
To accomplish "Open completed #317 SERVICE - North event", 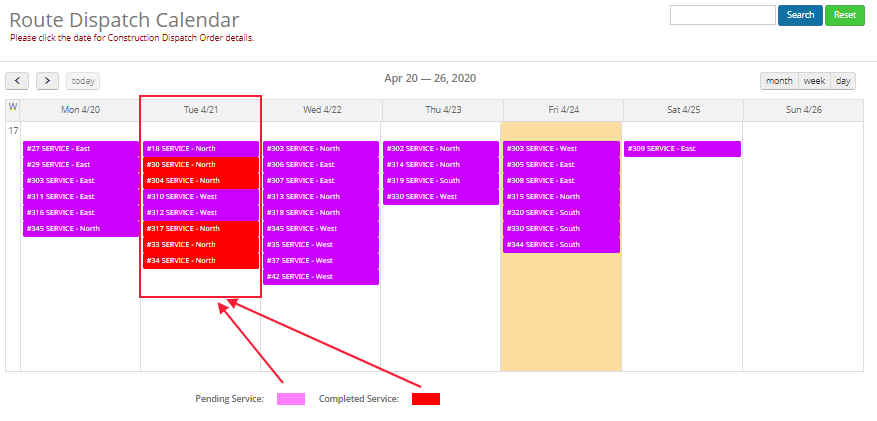I will tap(201, 229).
